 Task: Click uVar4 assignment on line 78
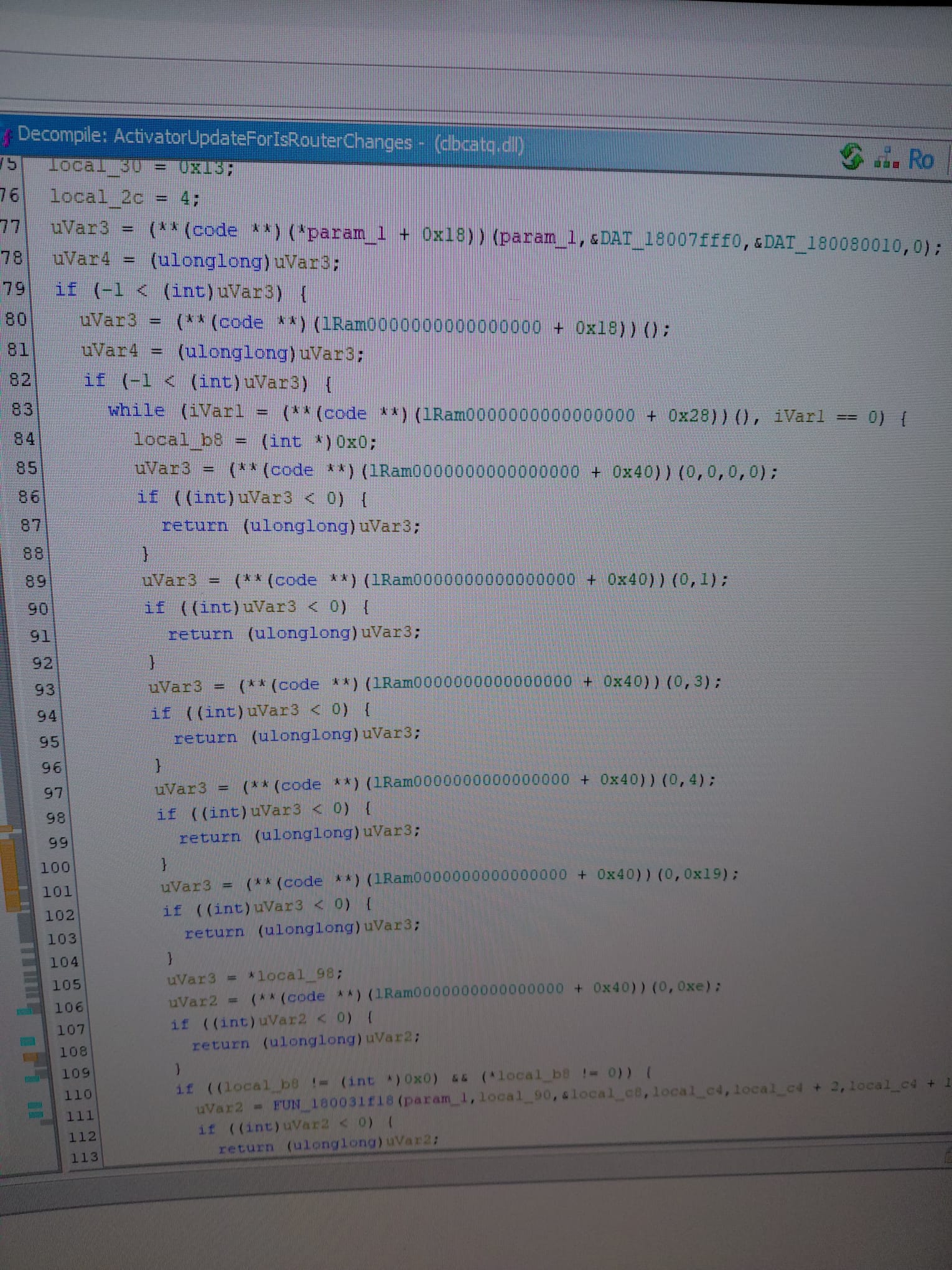tap(196, 260)
